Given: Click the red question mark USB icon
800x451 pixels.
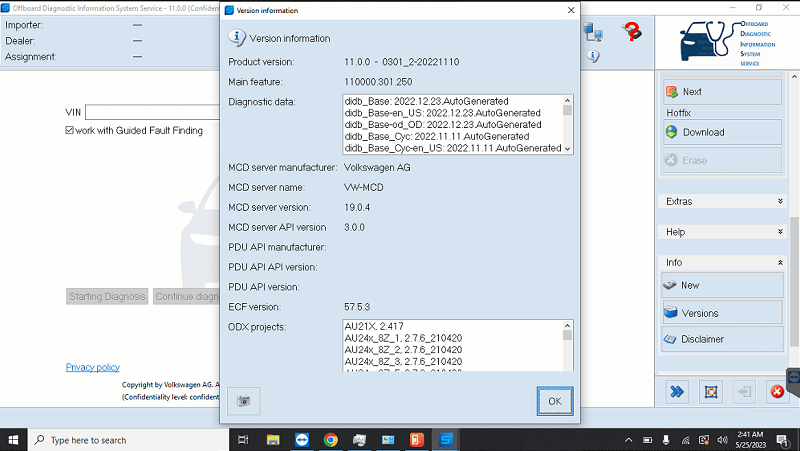Looking at the screenshot, I should tap(632, 32).
